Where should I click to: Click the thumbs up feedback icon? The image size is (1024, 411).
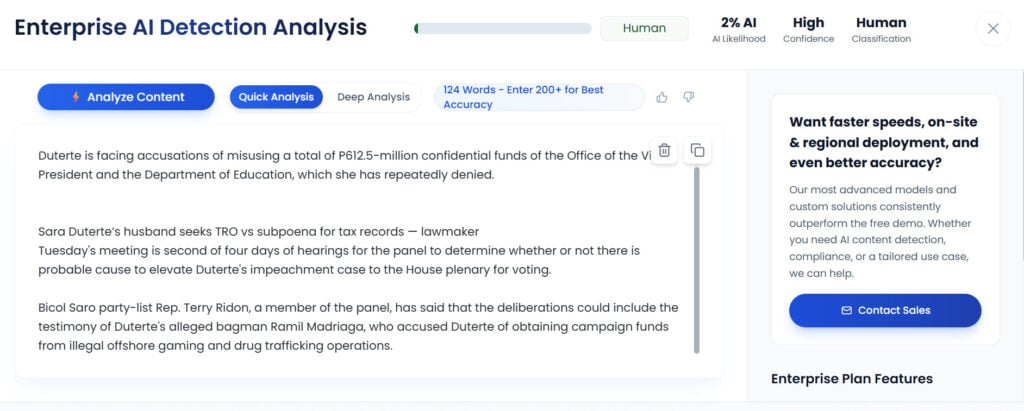pos(662,97)
